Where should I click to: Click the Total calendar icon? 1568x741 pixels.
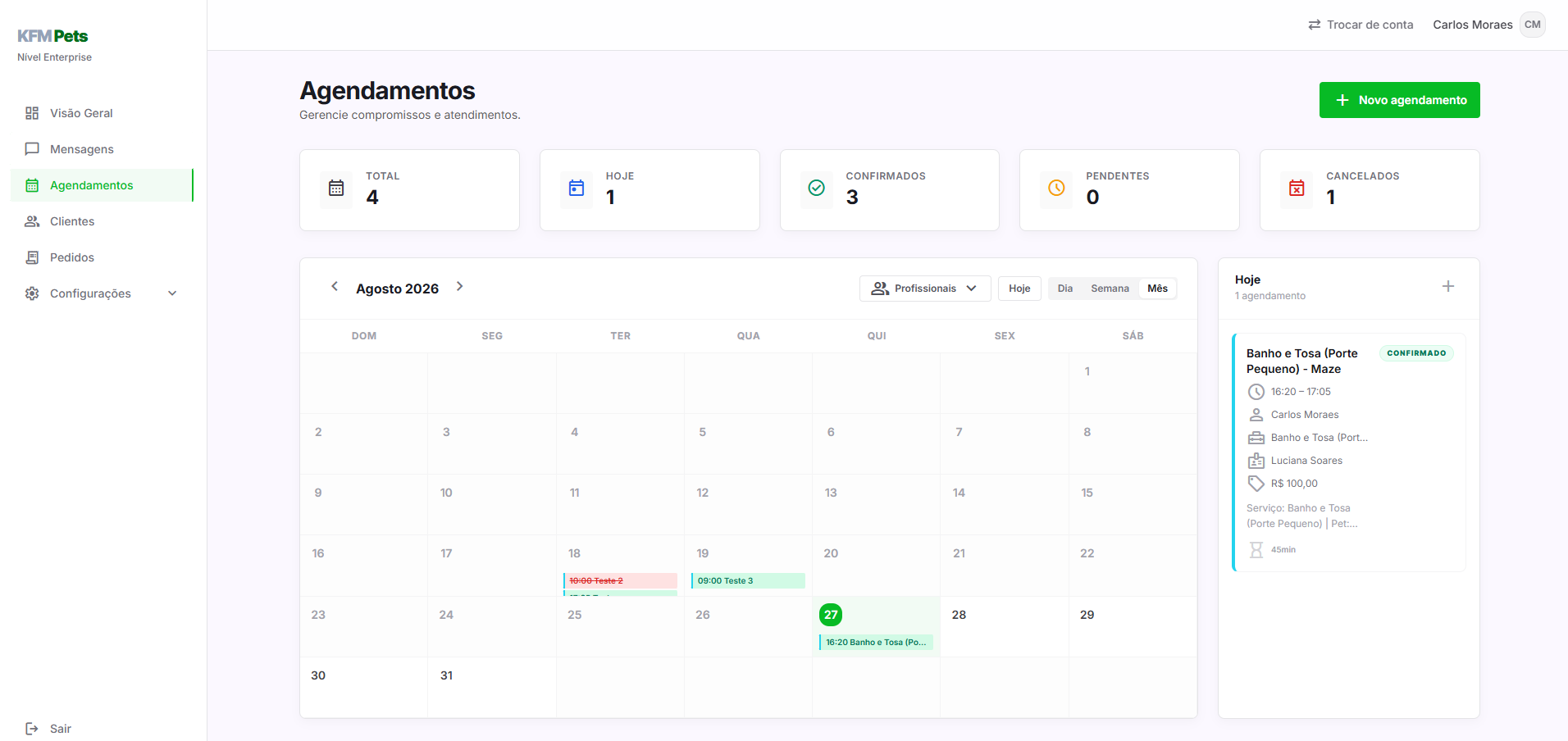click(336, 188)
